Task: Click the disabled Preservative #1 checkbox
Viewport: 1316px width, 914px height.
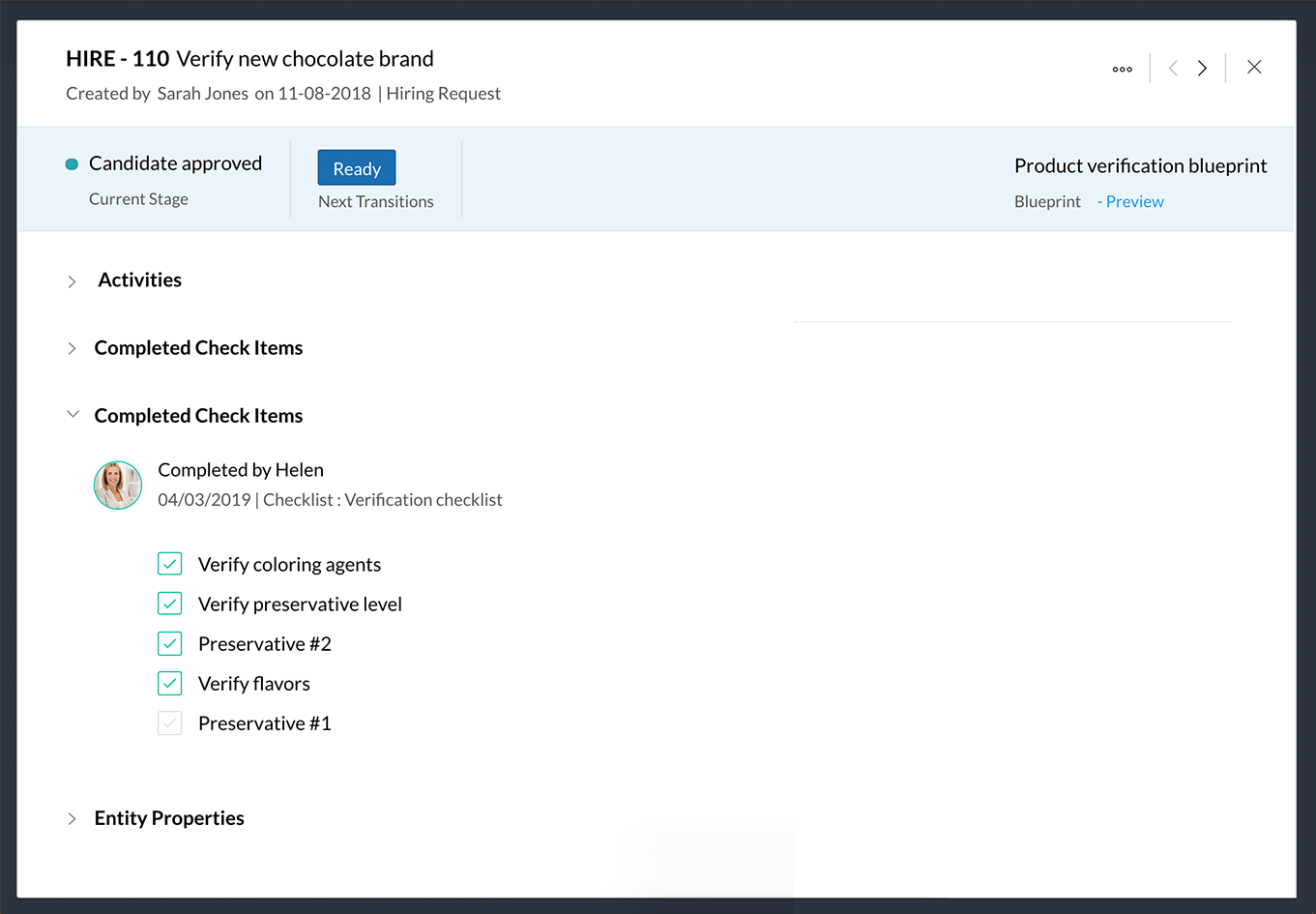Action: [170, 722]
